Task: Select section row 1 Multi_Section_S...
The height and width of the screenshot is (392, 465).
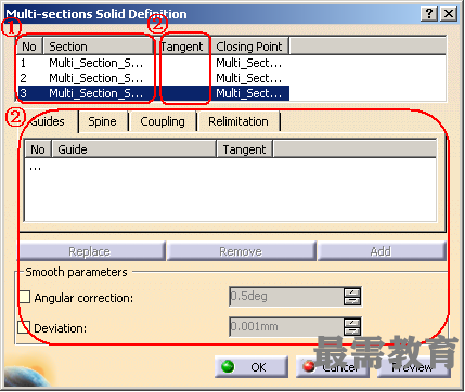Action: (153, 63)
